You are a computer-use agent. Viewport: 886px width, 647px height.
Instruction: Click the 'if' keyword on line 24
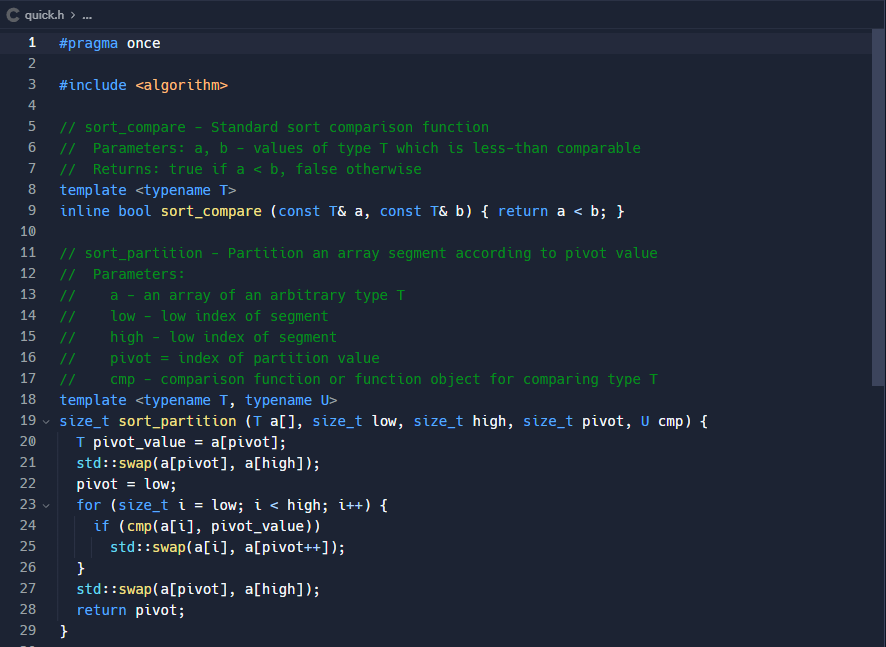click(x=102, y=526)
